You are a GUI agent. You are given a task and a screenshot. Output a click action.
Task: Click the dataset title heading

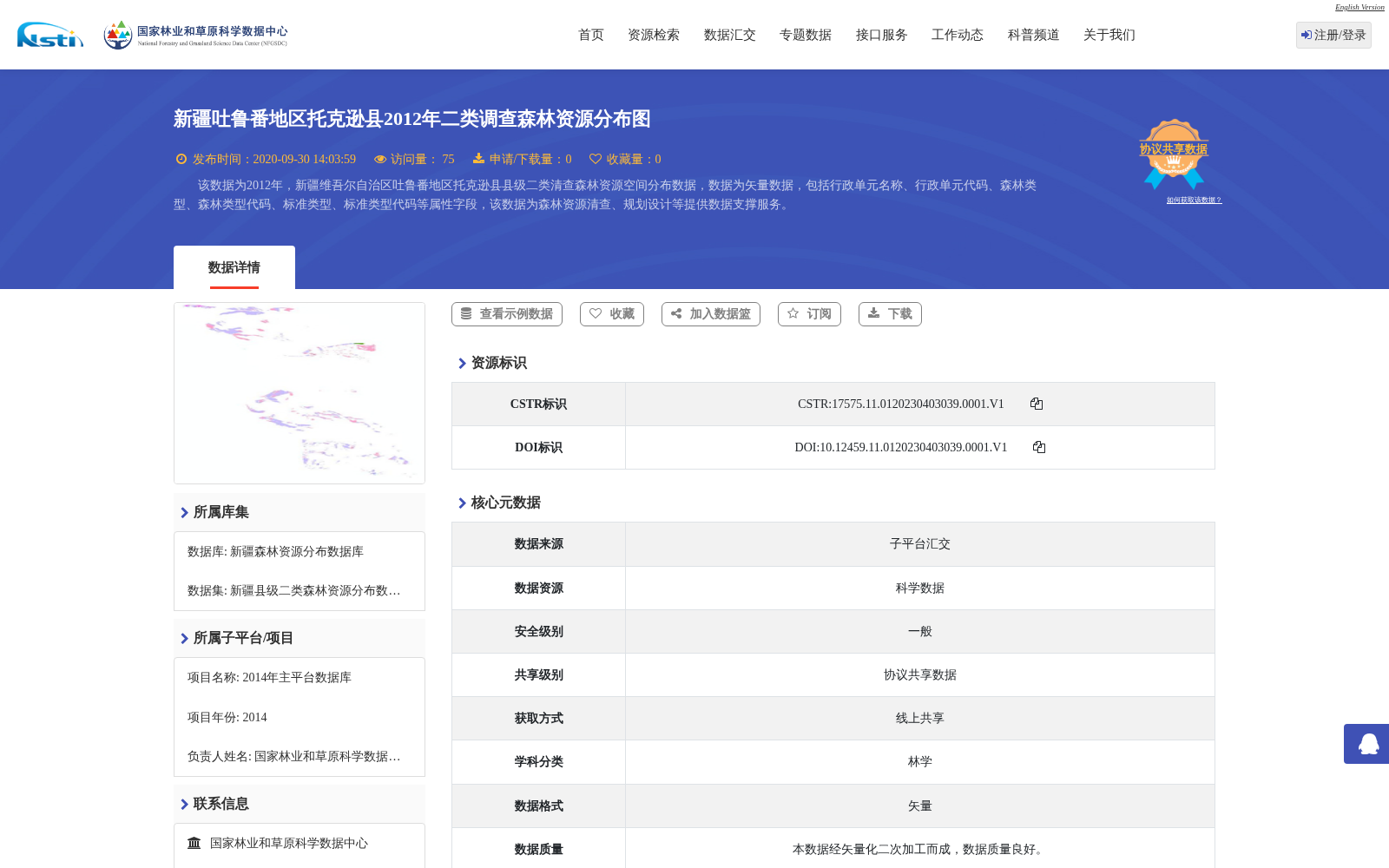point(412,119)
